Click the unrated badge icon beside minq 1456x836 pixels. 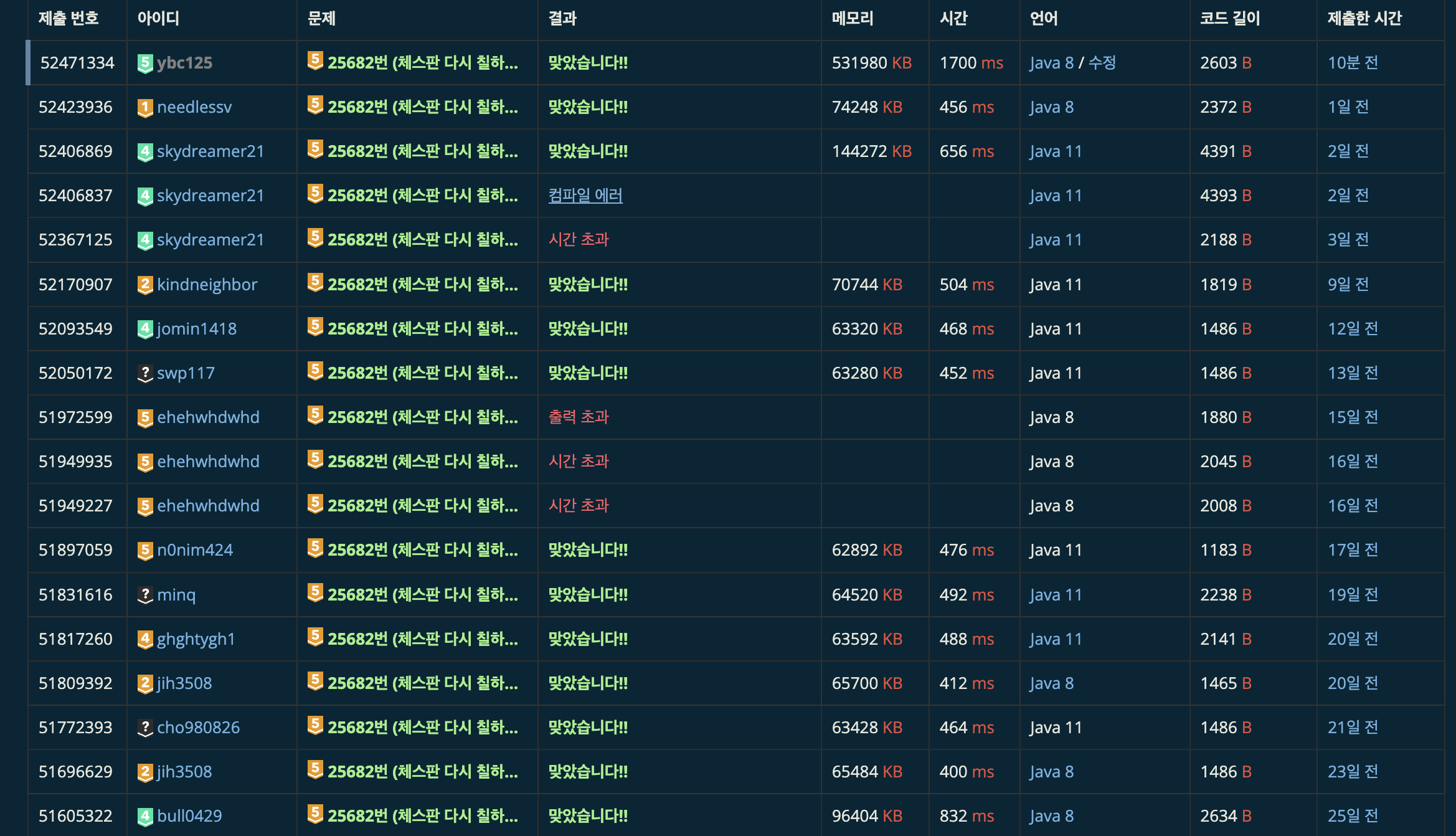tap(144, 595)
